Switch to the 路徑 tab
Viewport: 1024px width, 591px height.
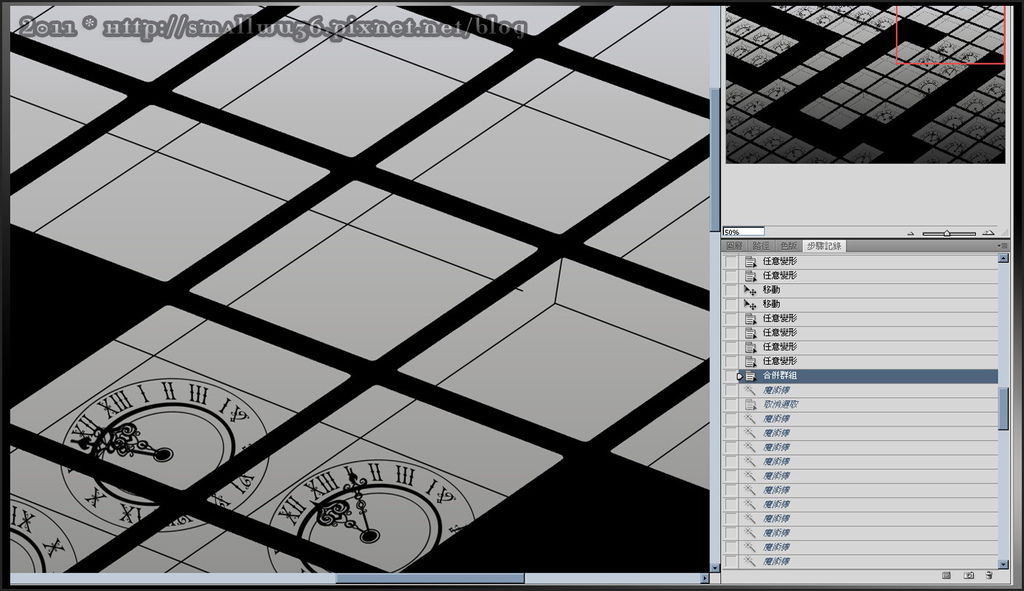761,246
